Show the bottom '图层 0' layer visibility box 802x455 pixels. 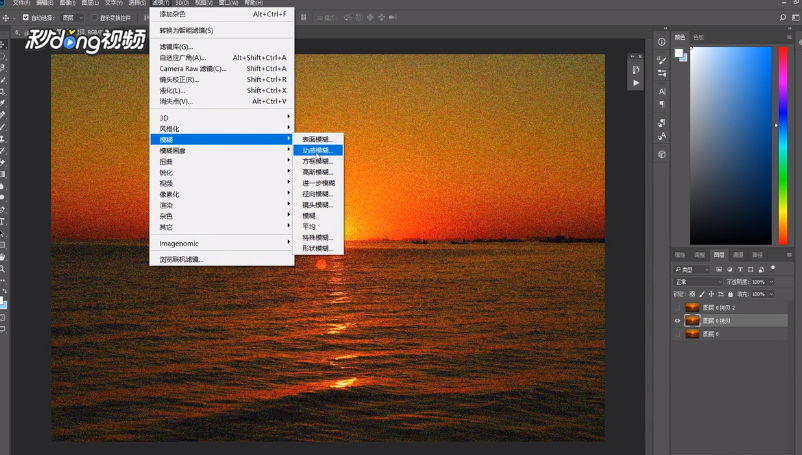[x=678, y=334]
